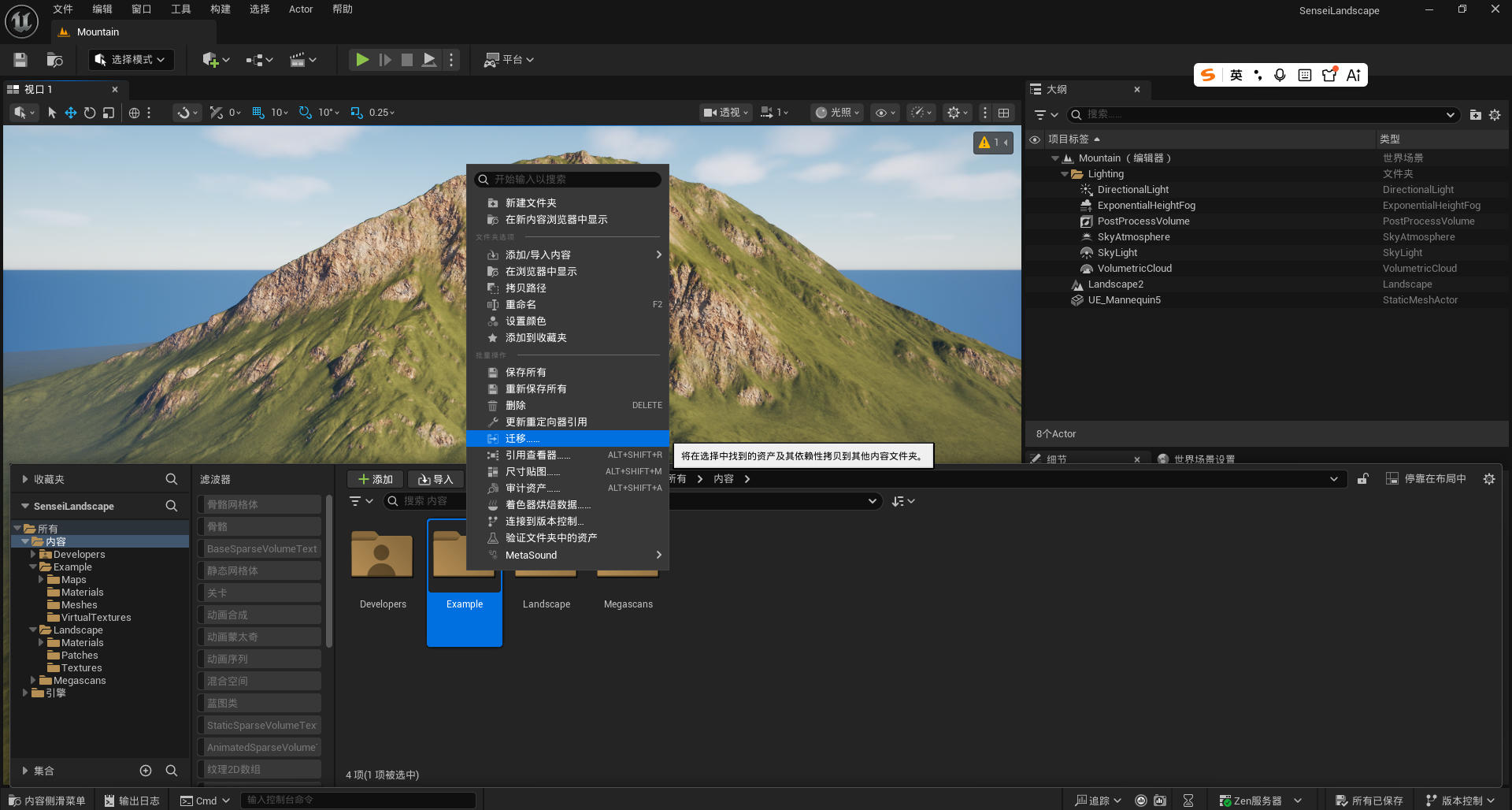Select DirectionalLight in outliner
The height and width of the screenshot is (810, 1512).
click(1132, 190)
